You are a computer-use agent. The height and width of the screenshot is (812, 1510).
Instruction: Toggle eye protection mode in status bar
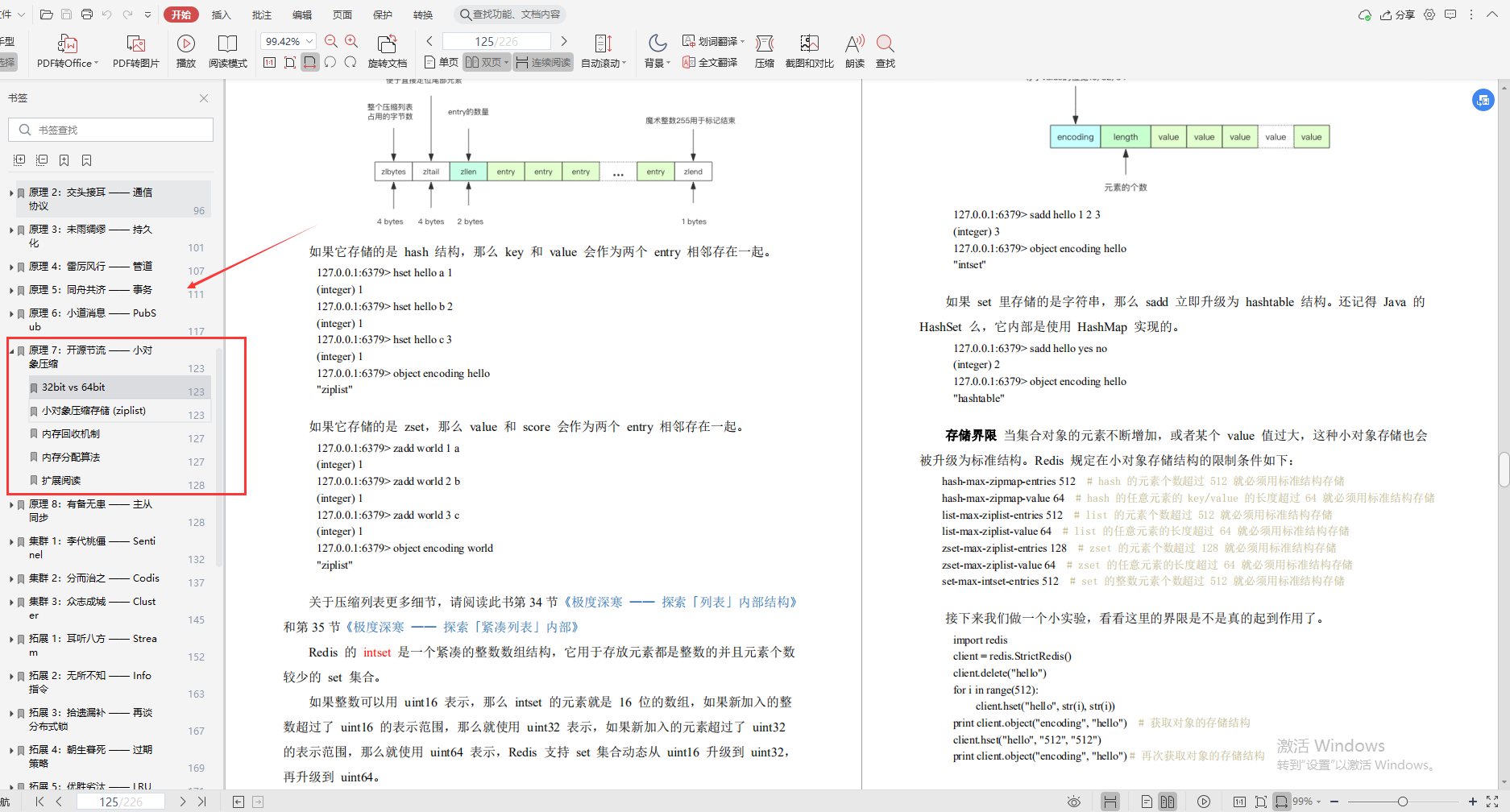pyautogui.click(x=1074, y=802)
